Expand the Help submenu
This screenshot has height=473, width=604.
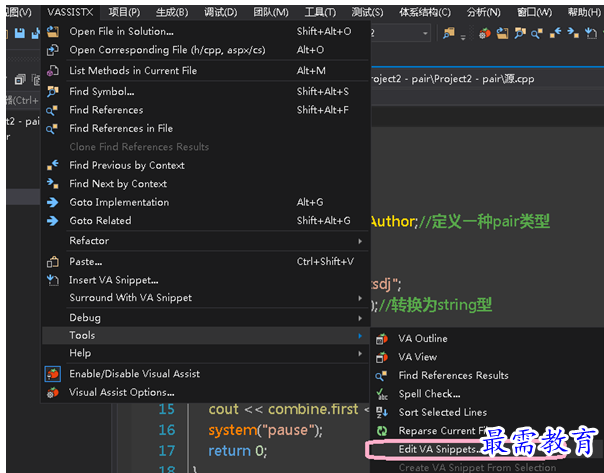(206, 353)
